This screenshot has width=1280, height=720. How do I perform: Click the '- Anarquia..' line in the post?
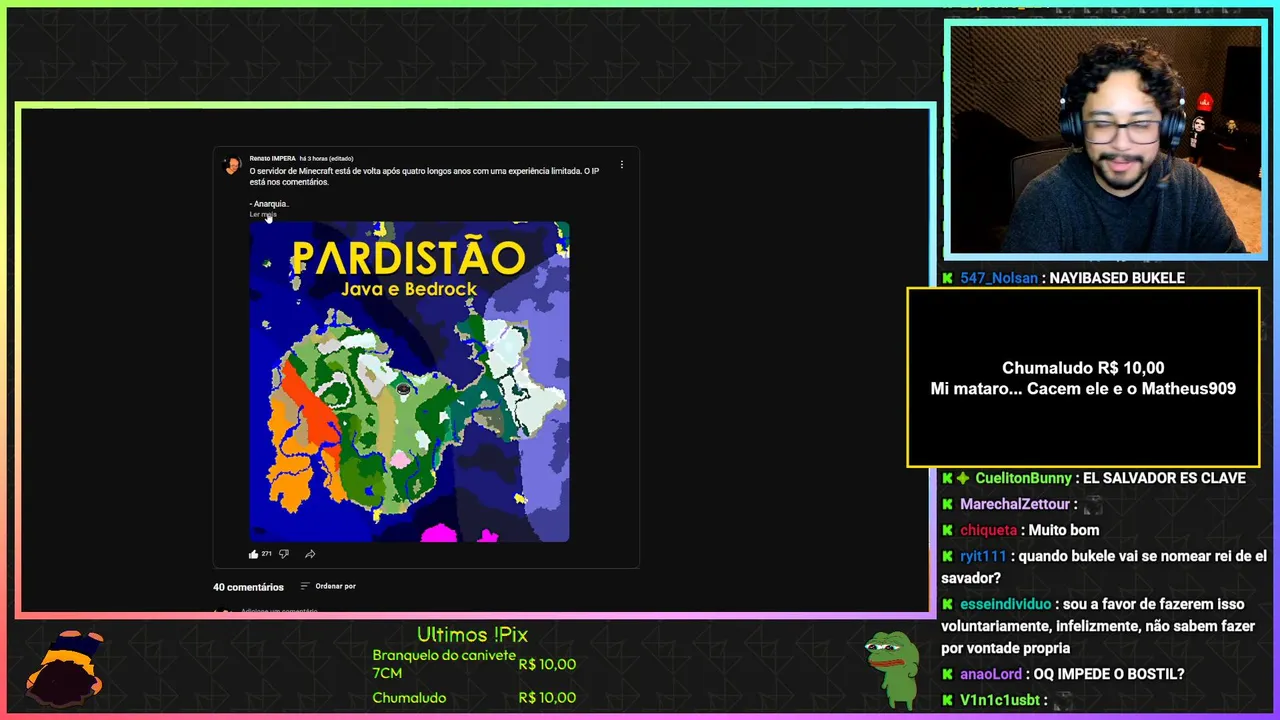(269, 204)
